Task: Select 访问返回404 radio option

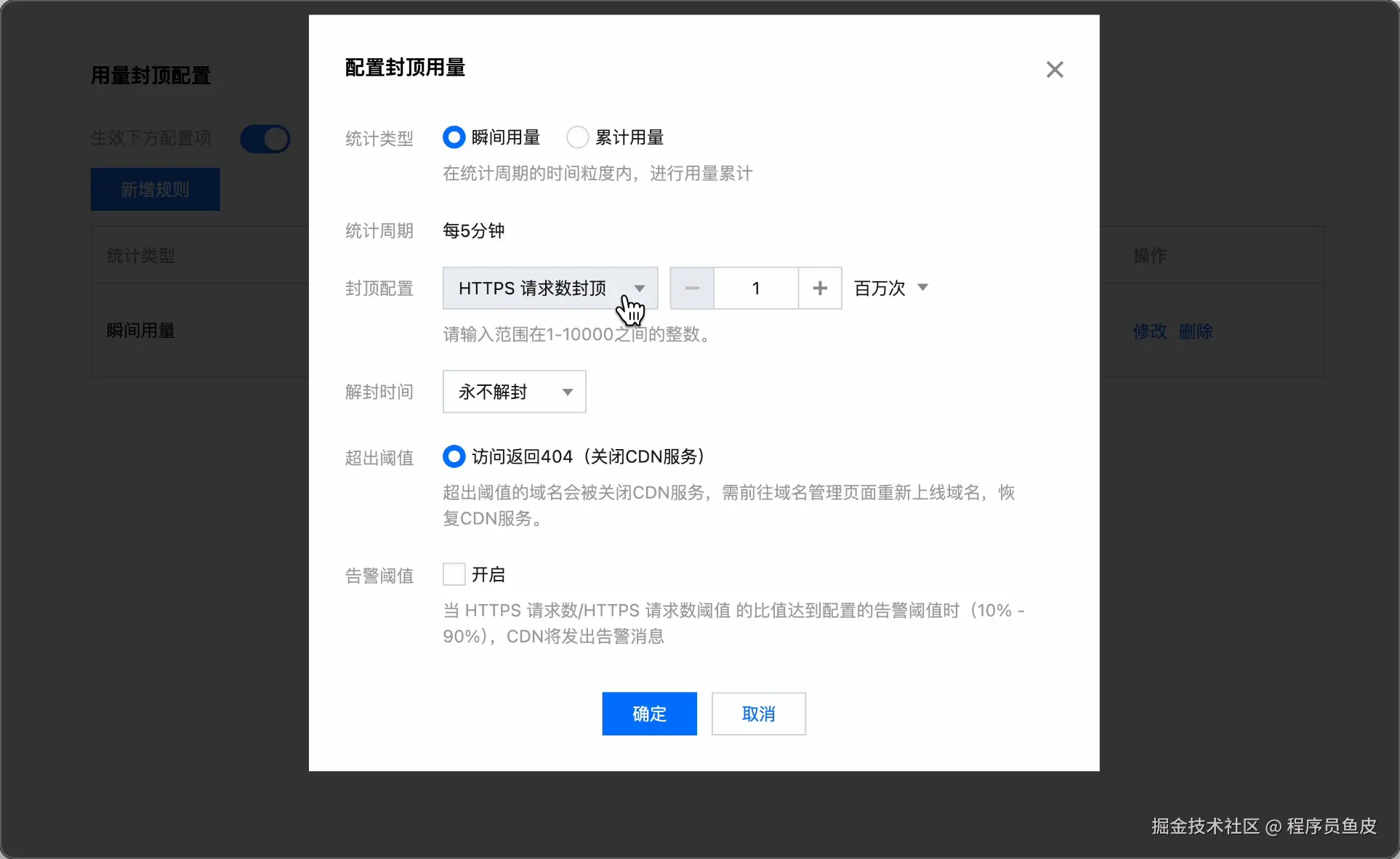Action: click(454, 456)
